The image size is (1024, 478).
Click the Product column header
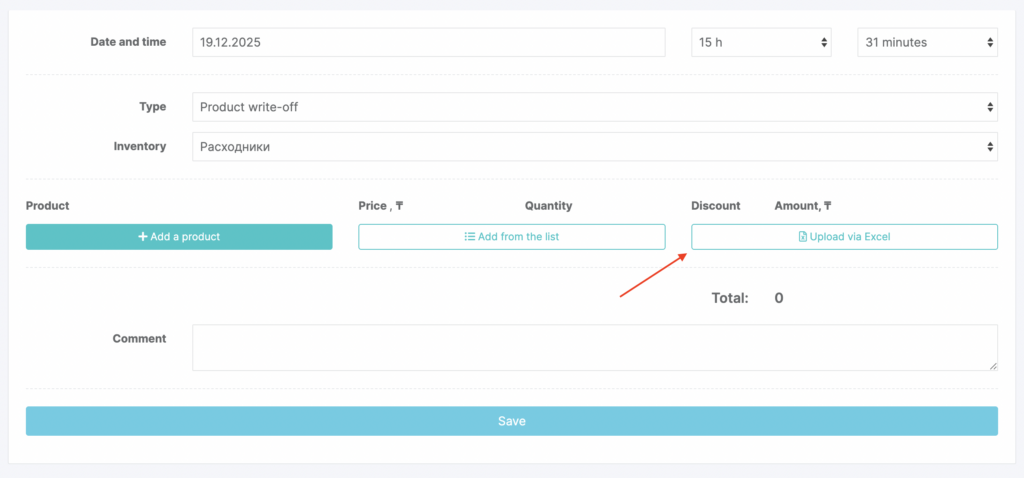point(47,206)
